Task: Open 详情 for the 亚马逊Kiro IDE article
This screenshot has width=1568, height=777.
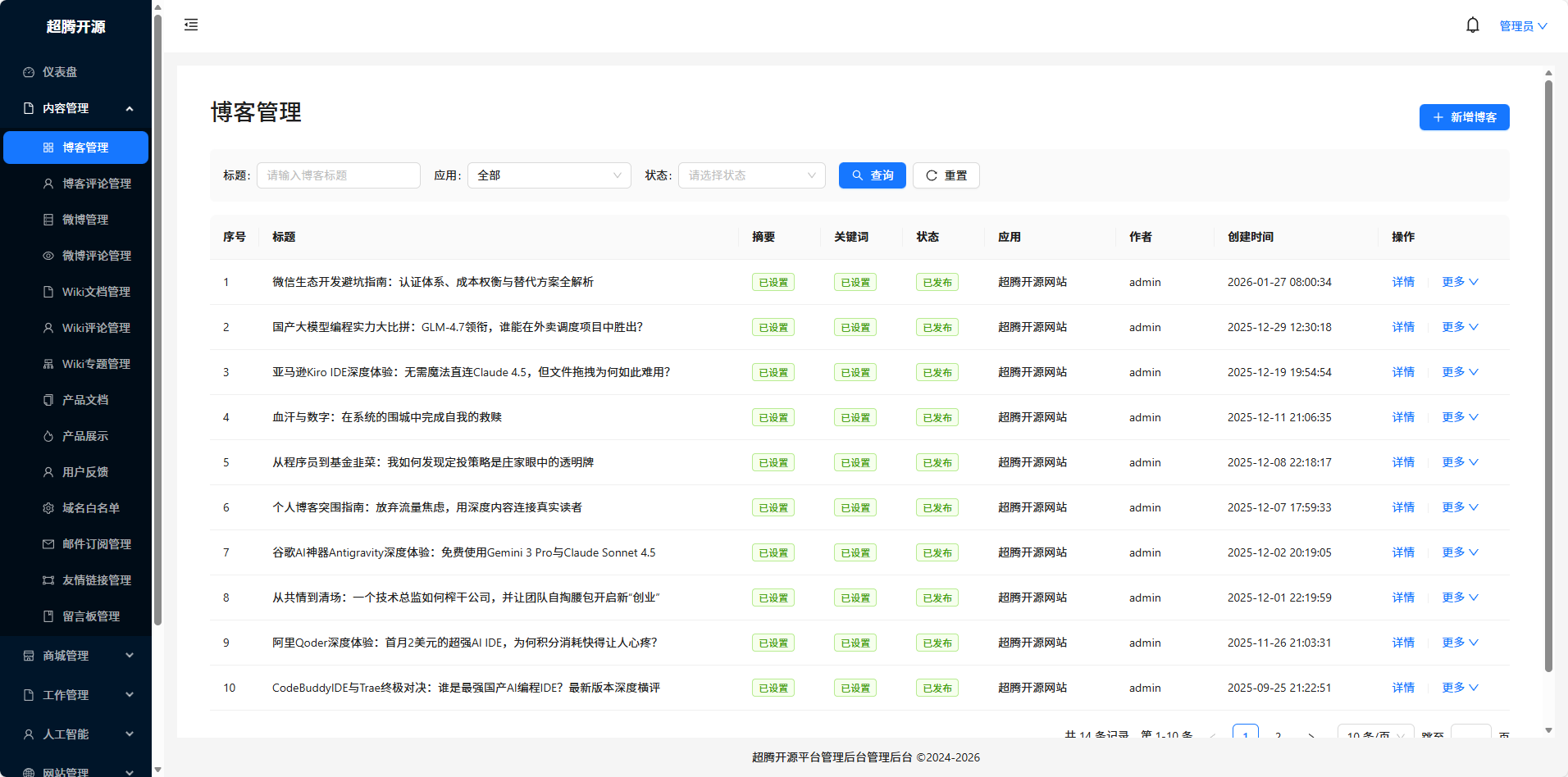Action: tap(1402, 371)
